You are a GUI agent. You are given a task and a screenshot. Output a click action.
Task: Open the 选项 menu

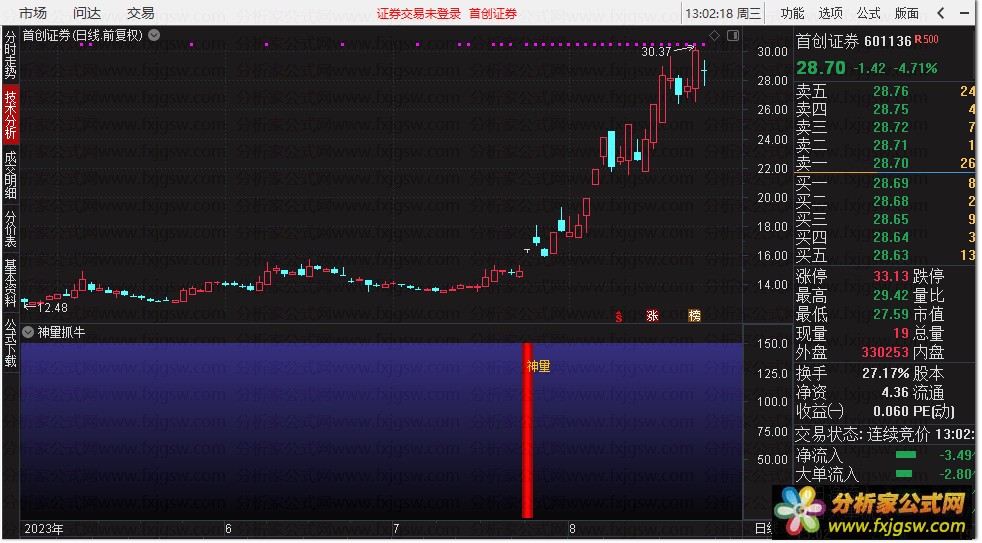tap(830, 13)
